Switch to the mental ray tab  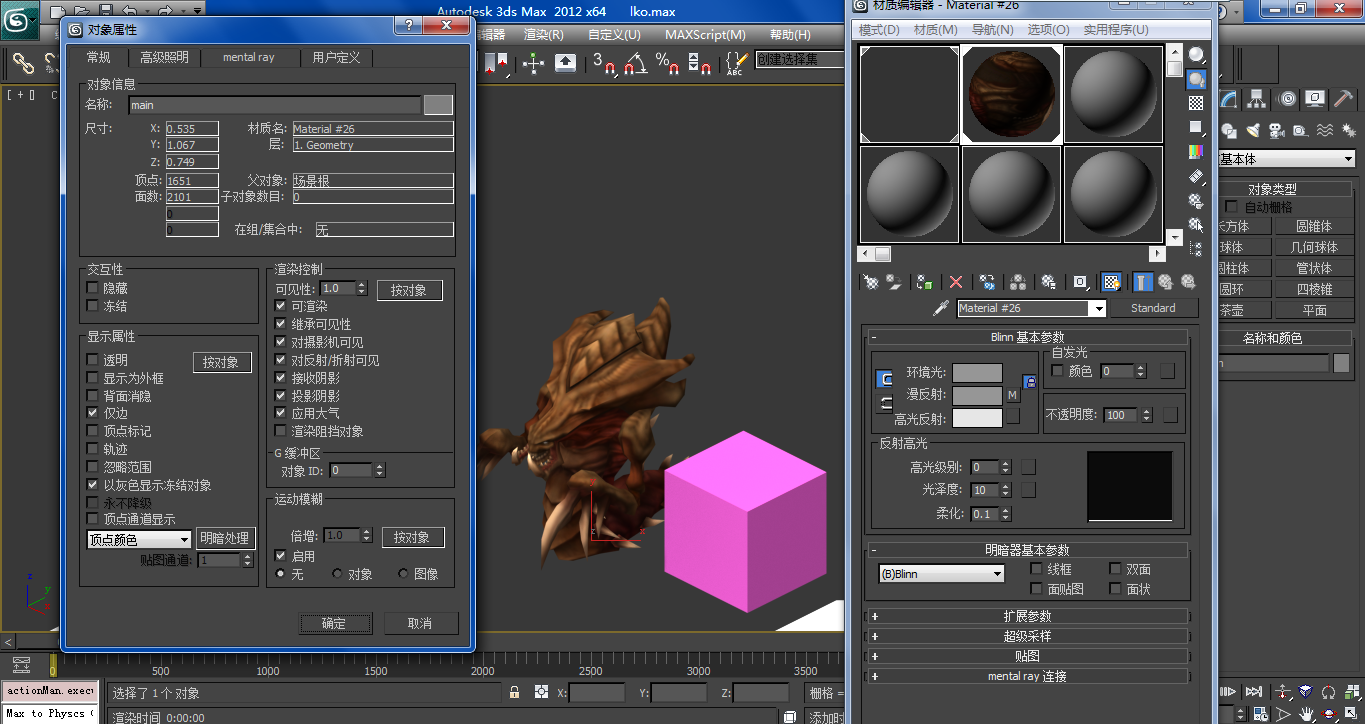click(248, 57)
